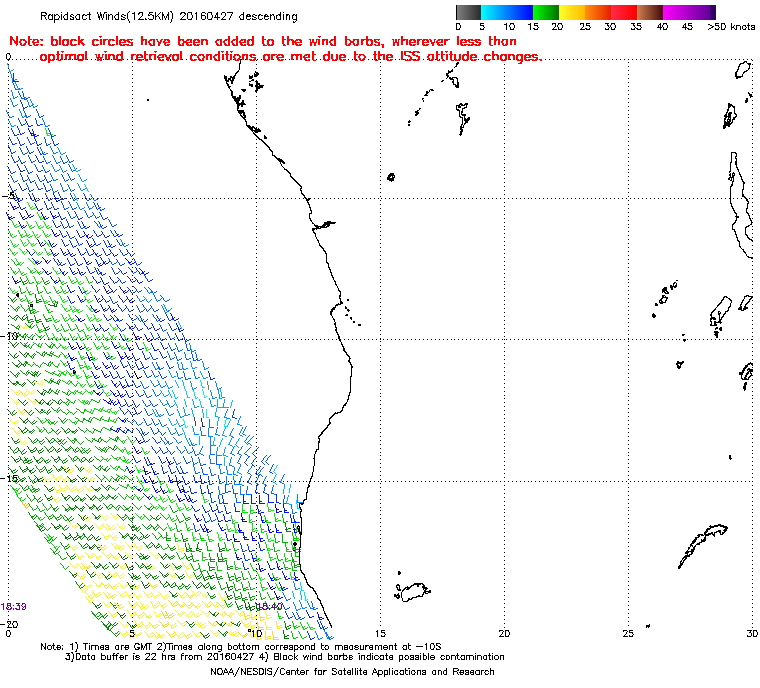Viewport: 760px width, 688px height.
Task: Click the footnote 'Times are GMT' line
Action: (240, 646)
